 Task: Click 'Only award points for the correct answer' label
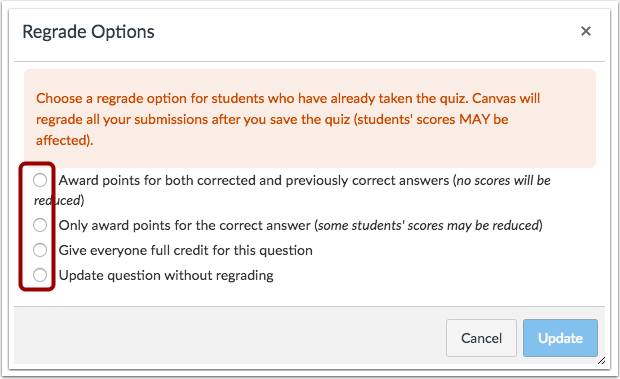pyautogui.click(x=185, y=226)
